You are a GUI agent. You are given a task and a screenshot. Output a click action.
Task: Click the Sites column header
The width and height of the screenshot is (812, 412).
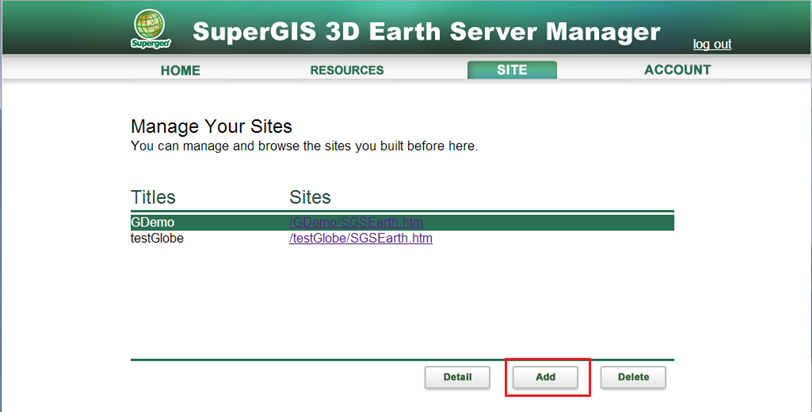(x=310, y=197)
